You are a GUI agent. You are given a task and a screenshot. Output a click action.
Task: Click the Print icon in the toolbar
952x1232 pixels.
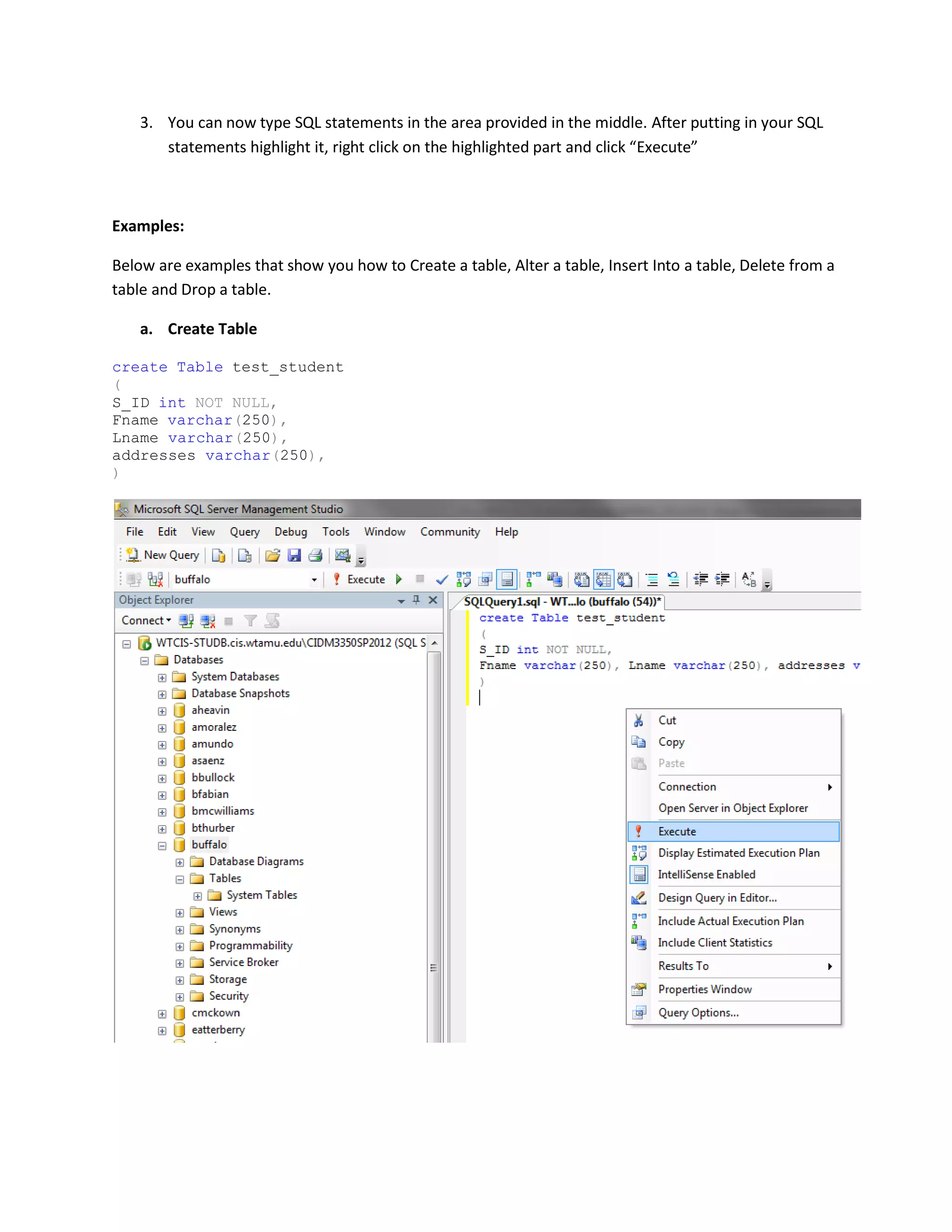(315, 556)
